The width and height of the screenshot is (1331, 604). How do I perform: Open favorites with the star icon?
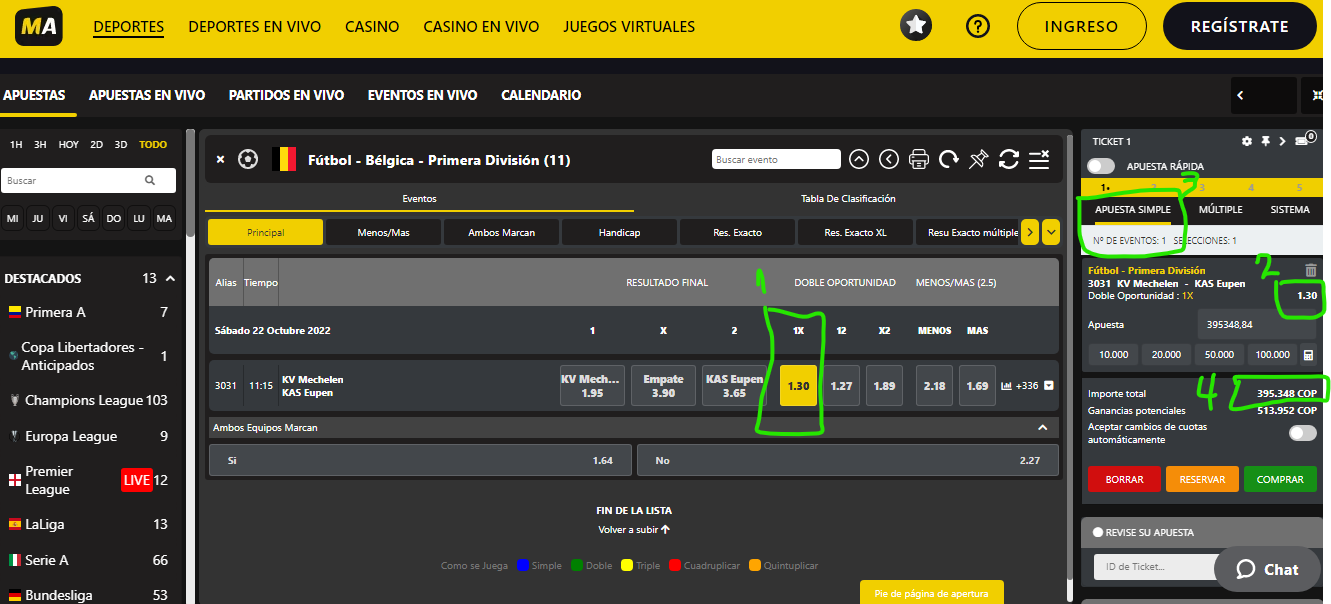point(916,26)
